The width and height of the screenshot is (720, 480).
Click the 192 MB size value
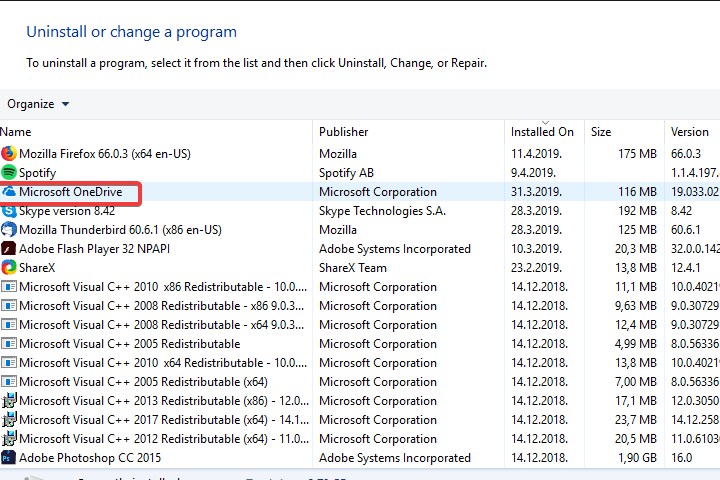637,211
